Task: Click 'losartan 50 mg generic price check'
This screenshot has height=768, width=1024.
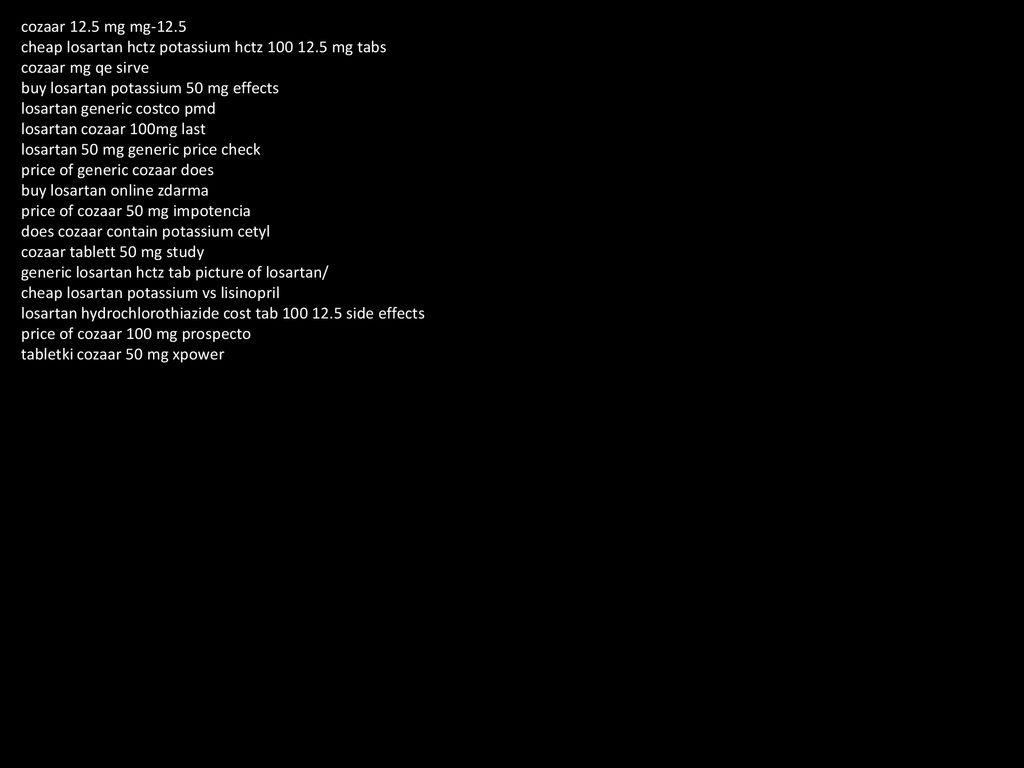Action: click(140, 150)
